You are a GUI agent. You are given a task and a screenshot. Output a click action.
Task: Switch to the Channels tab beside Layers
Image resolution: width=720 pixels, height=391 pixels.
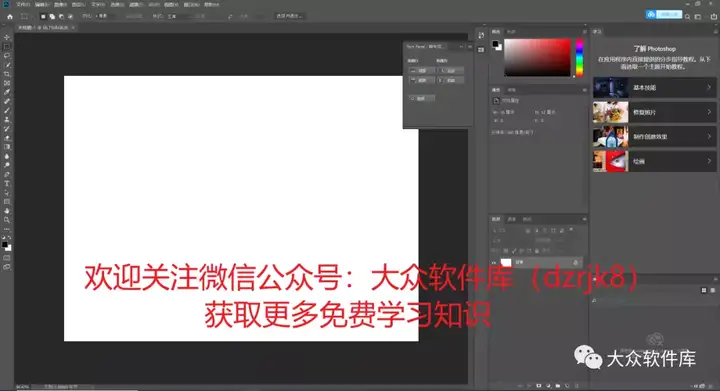coord(512,219)
